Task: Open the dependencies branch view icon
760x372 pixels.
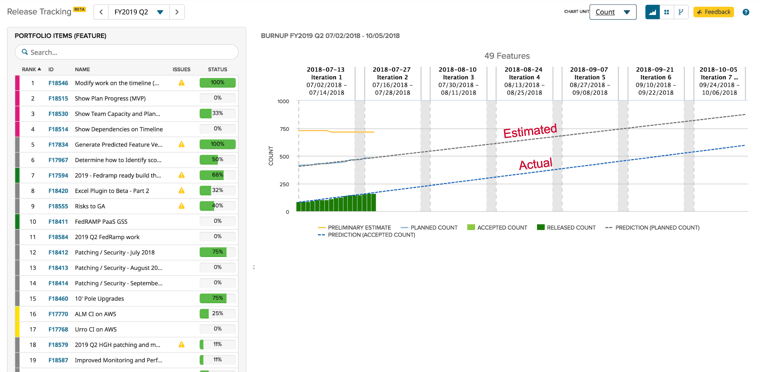Action: point(681,12)
